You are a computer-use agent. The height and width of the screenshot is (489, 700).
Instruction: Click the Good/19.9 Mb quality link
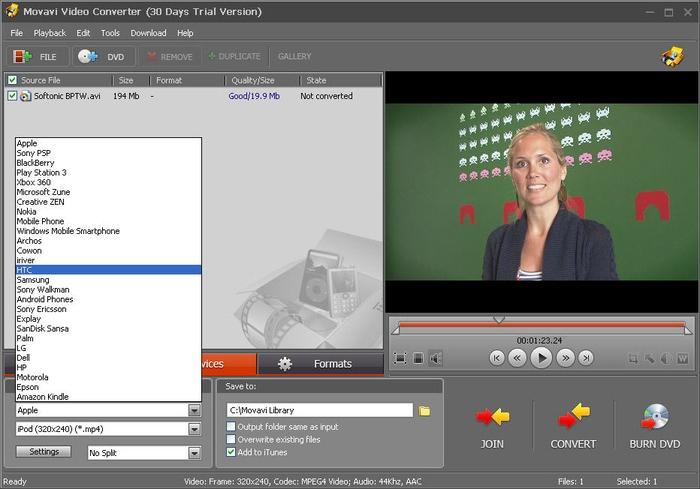point(254,96)
